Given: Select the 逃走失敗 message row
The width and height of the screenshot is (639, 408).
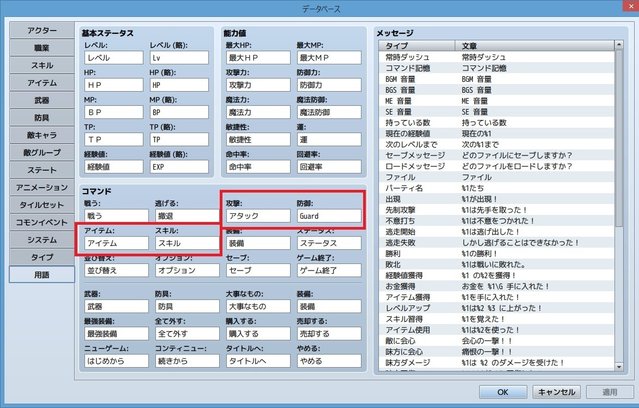Looking at the screenshot, I should pyautogui.click(x=496, y=243).
